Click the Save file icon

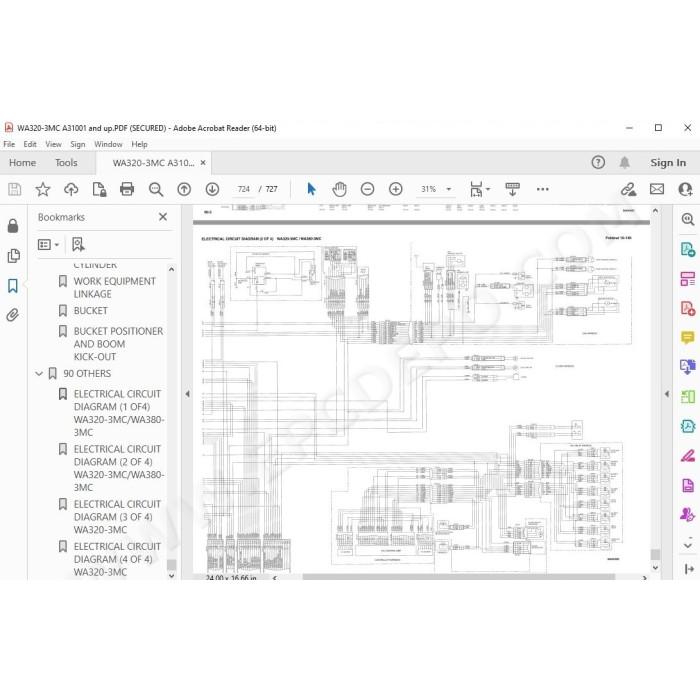point(14,189)
